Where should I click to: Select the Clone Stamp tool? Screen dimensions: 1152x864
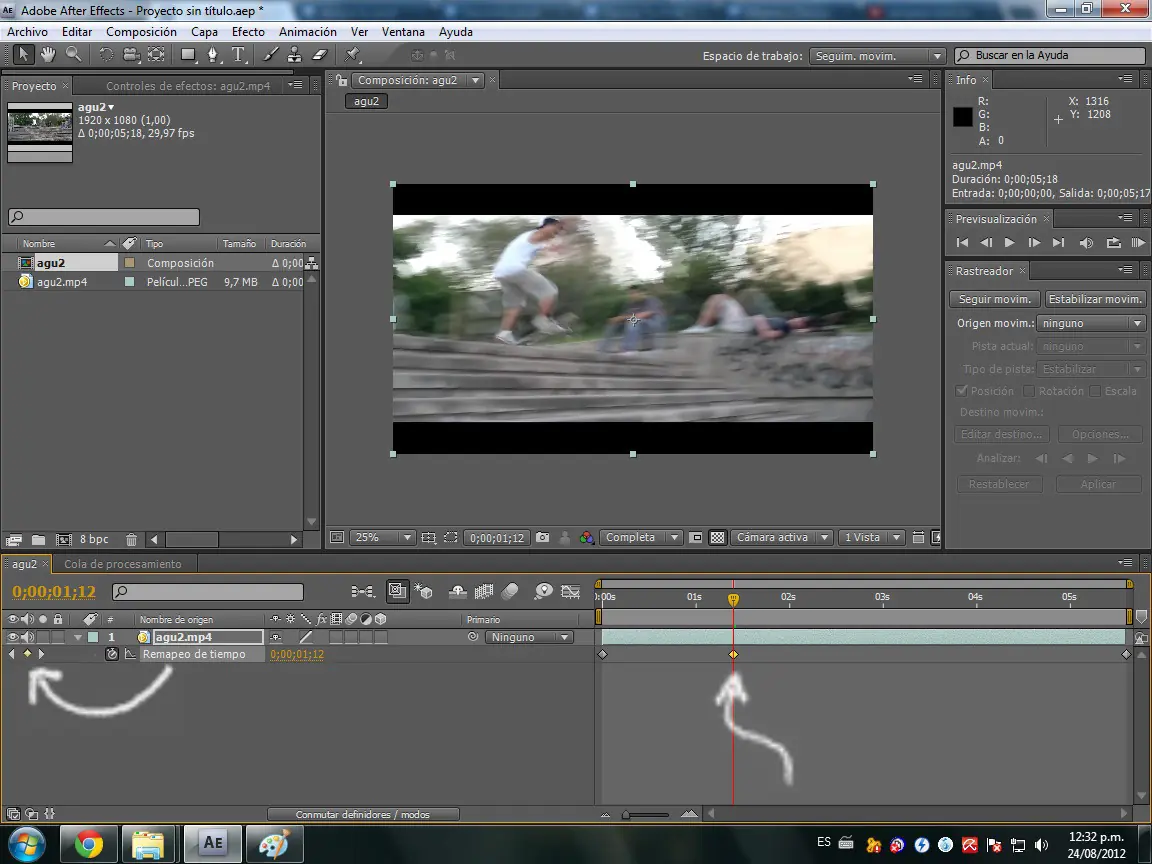tap(294, 54)
